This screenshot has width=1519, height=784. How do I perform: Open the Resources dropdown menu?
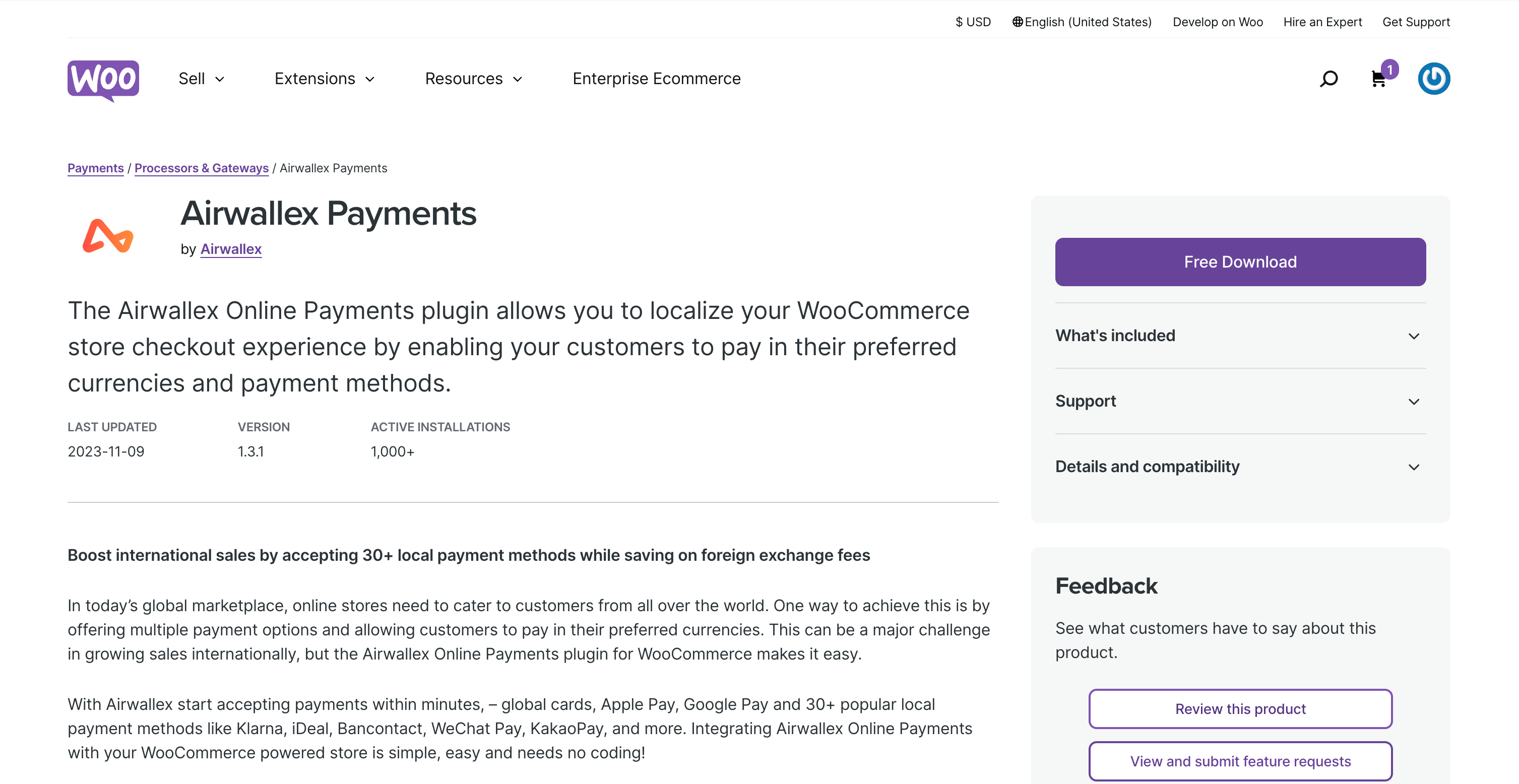tap(474, 79)
